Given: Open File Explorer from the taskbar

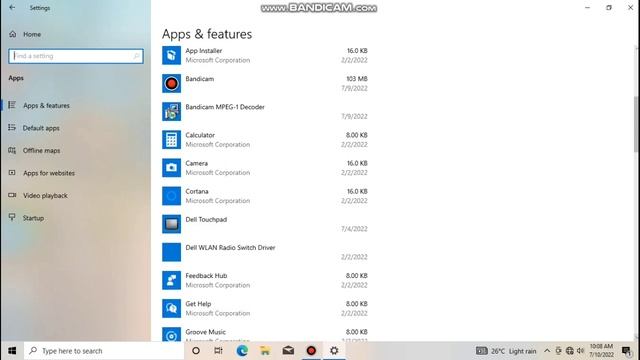Looking at the screenshot, I should tap(265, 351).
